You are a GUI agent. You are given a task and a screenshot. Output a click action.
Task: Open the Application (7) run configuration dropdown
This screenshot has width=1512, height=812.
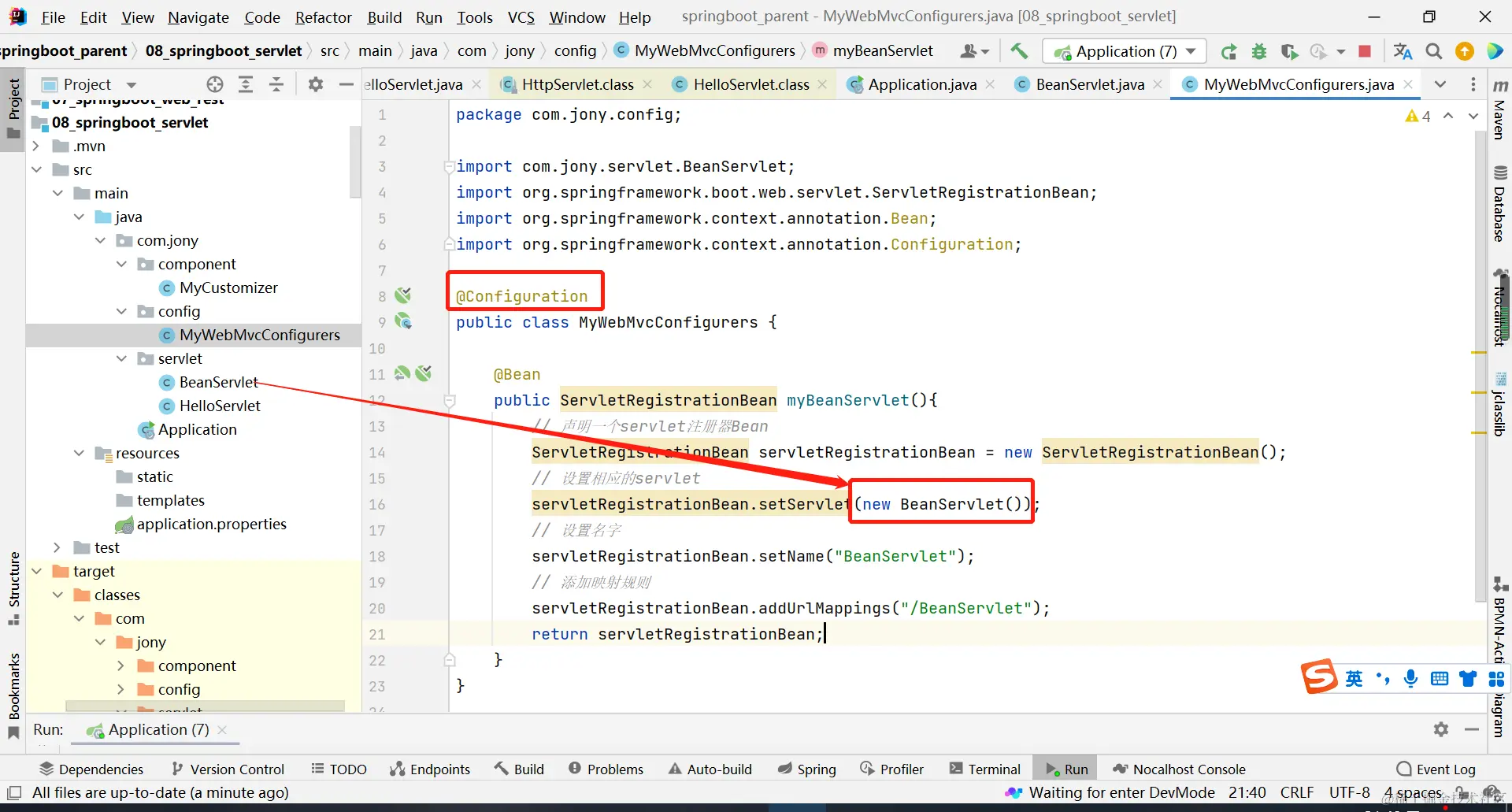pyautogui.click(x=1125, y=52)
